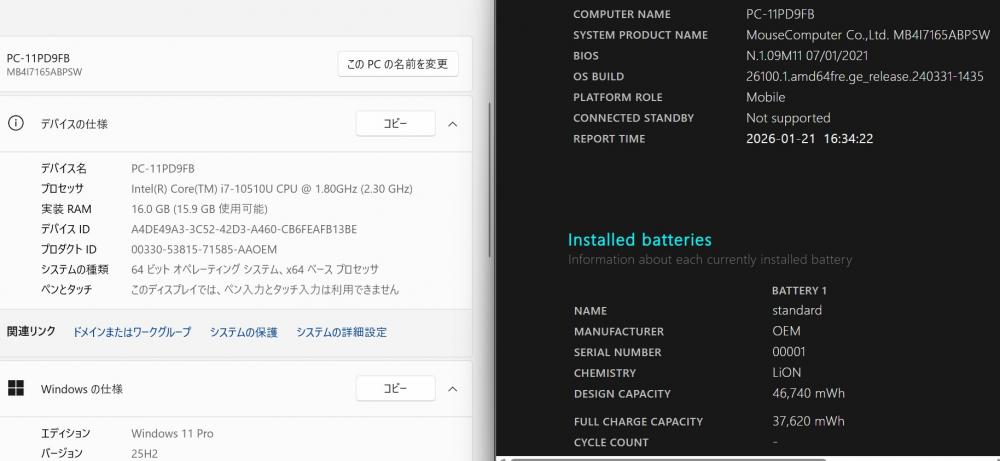Click the battery name value standard

(797, 311)
